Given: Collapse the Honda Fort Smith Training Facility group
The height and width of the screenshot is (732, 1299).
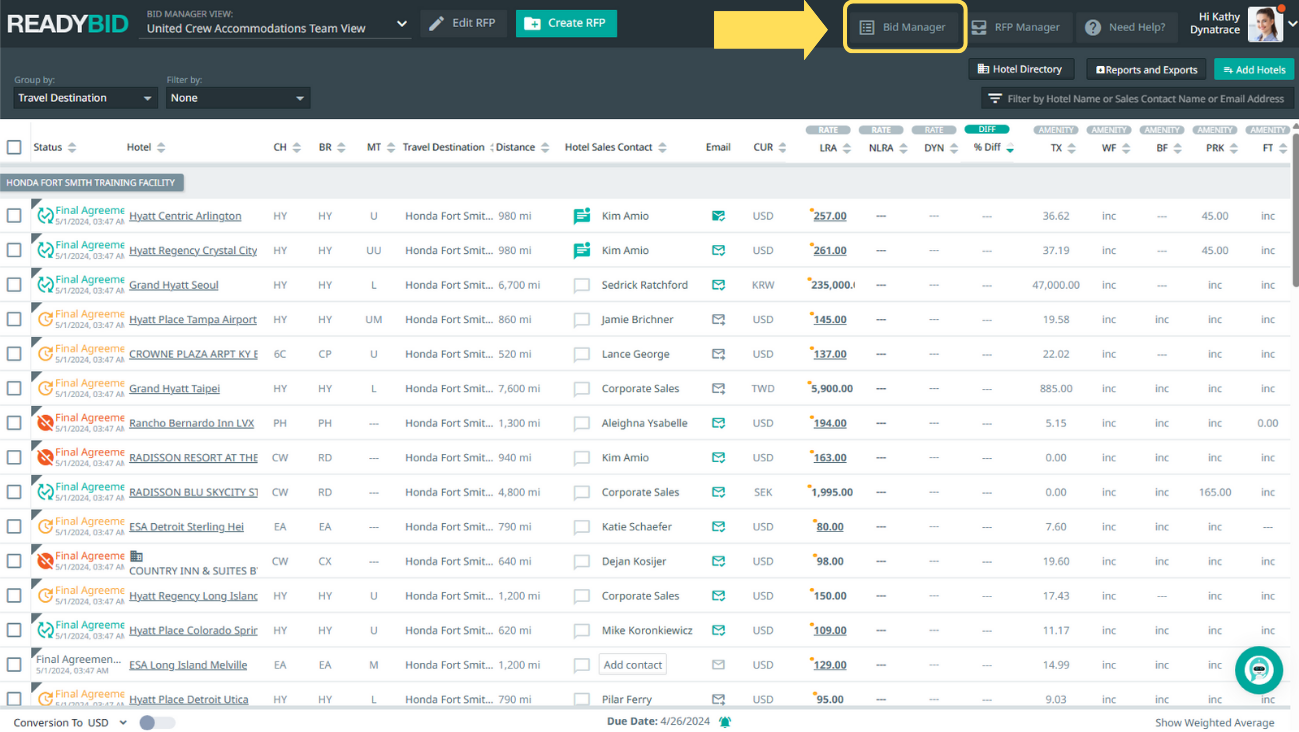Looking at the screenshot, I should click(x=92, y=183).
